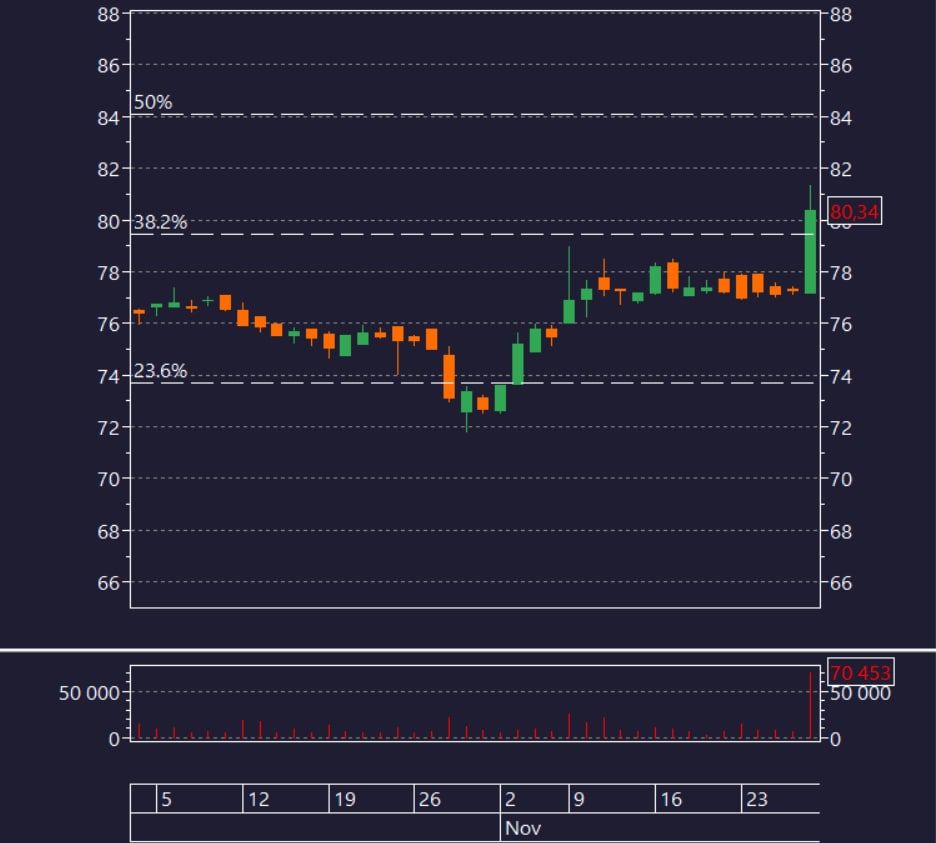
Task: Click the 70 453 volume value label
Action: (x=860, y=672)
